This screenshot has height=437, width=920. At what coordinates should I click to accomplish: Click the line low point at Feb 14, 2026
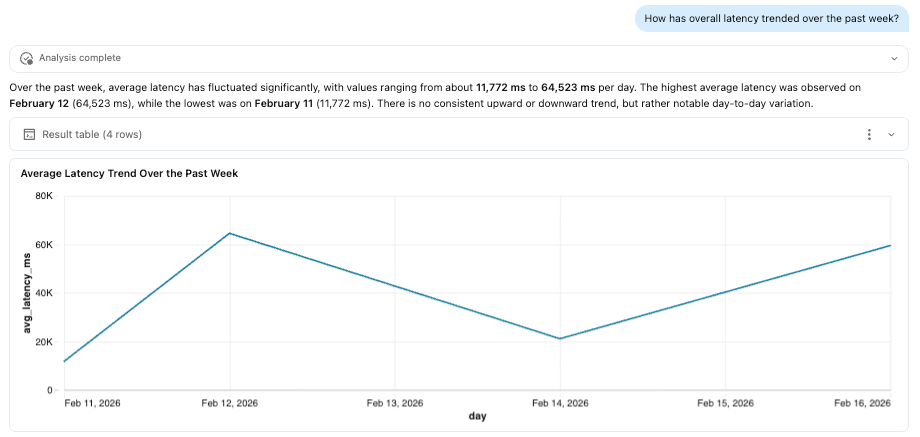point(560,338)
